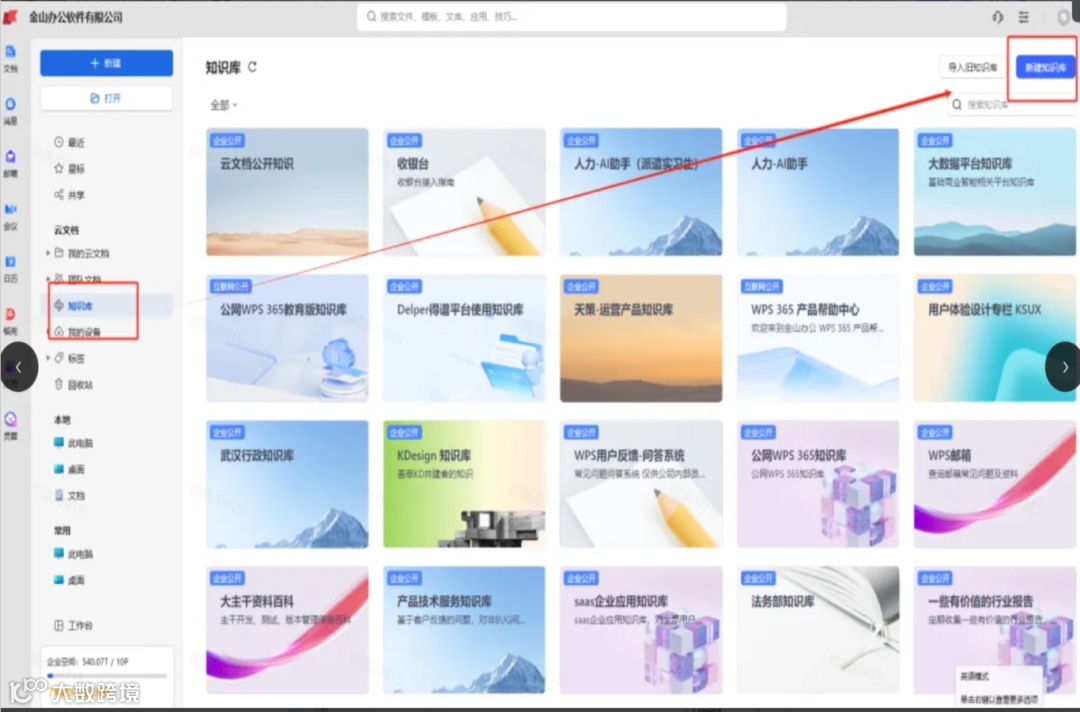Open 我的设备 in sidebar
The height and width of the screenshot is (712, 1080).
click(78, 332)
